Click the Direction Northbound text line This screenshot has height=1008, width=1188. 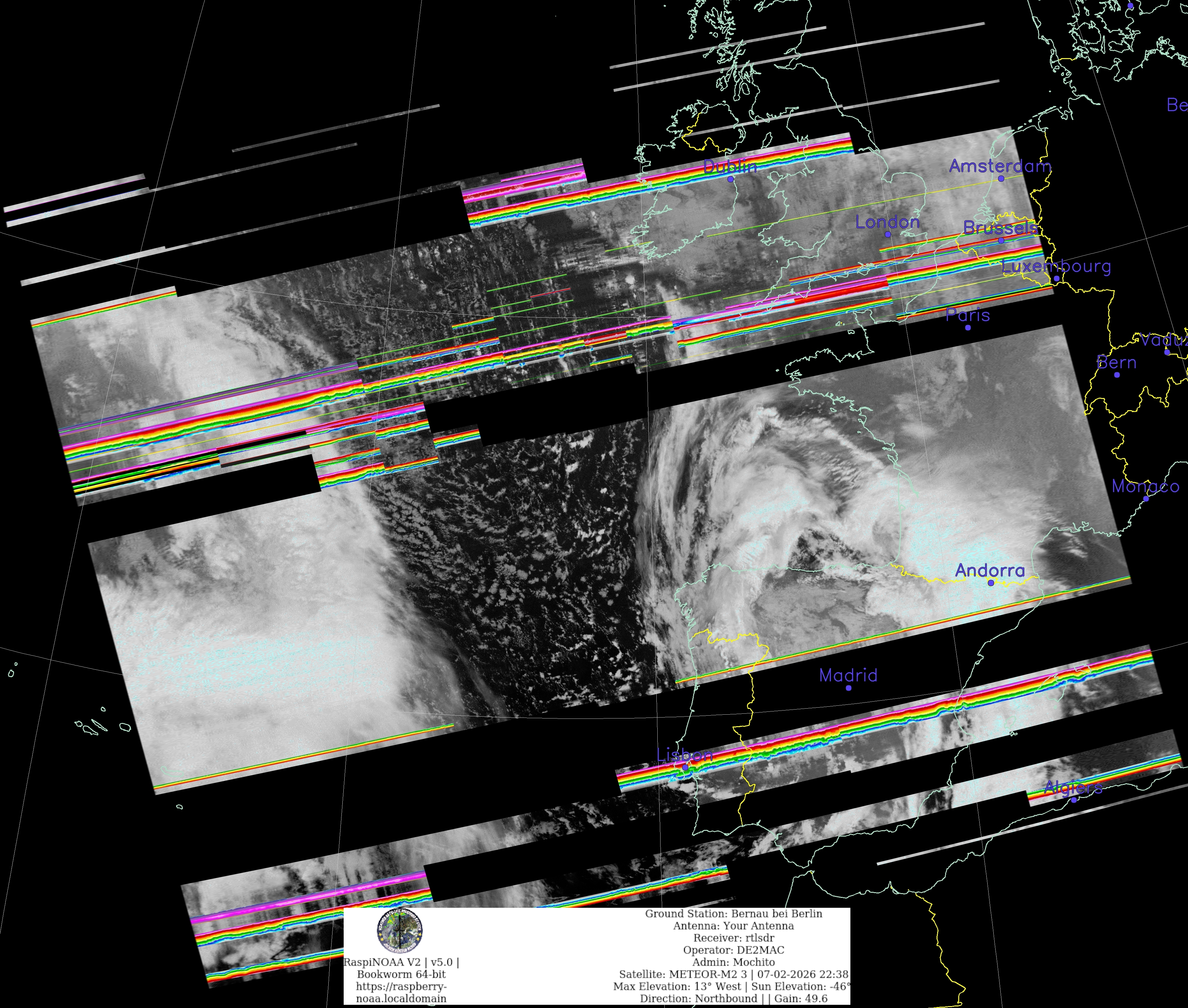pos(733,998)
